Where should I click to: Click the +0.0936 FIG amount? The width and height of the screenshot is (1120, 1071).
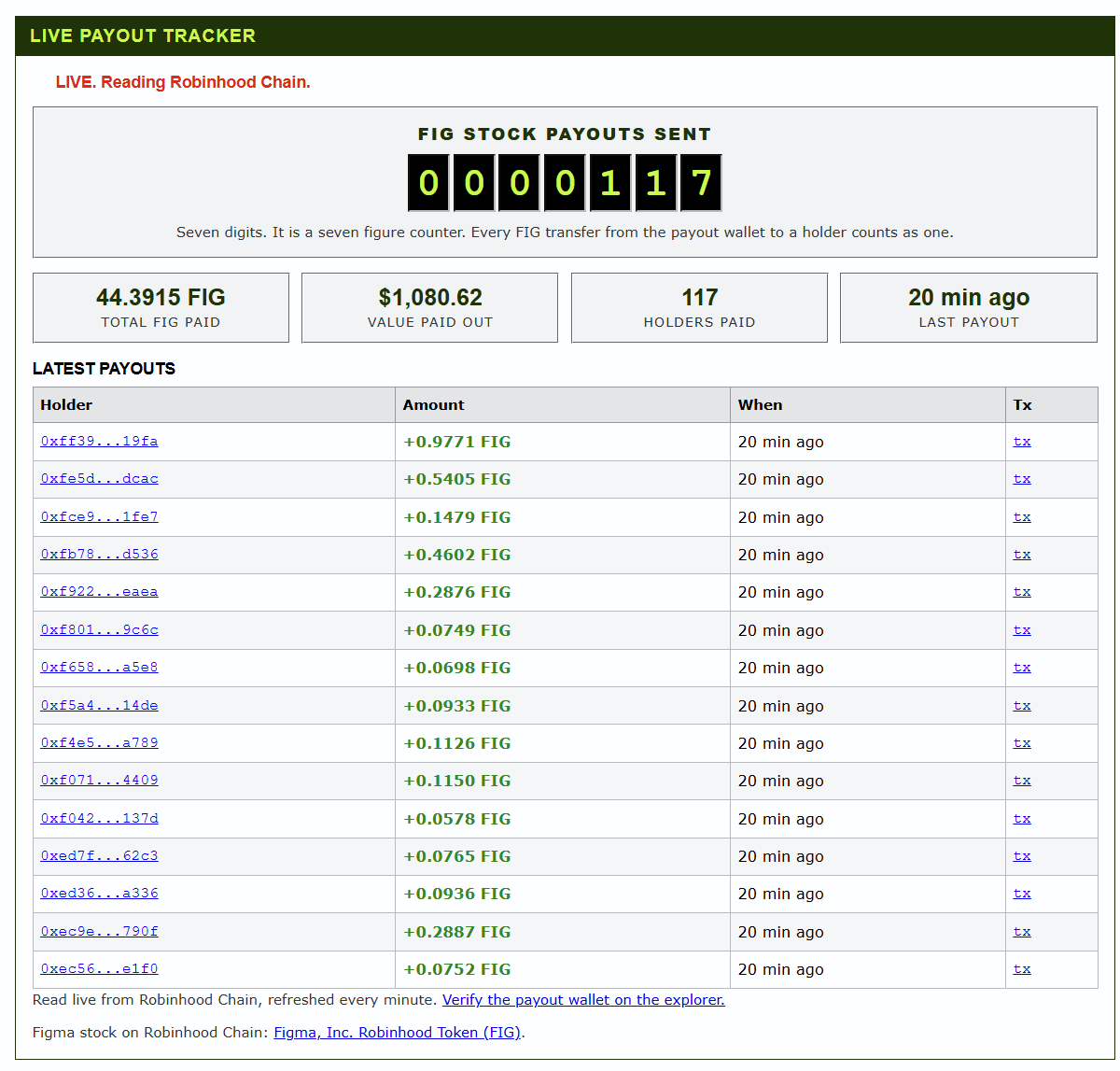tap(457, 894)
